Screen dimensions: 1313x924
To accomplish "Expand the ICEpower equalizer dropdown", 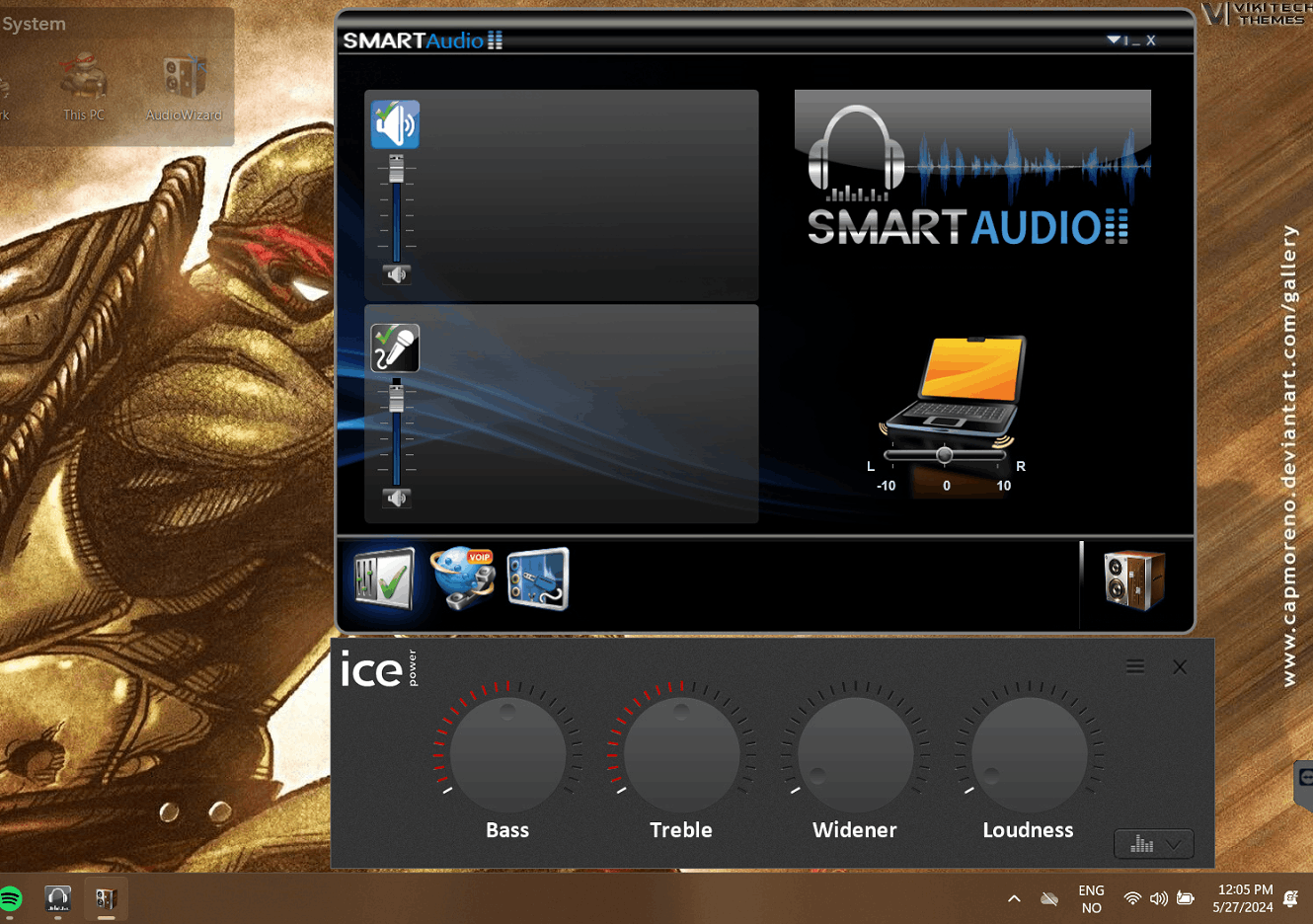I will 1154,844.
